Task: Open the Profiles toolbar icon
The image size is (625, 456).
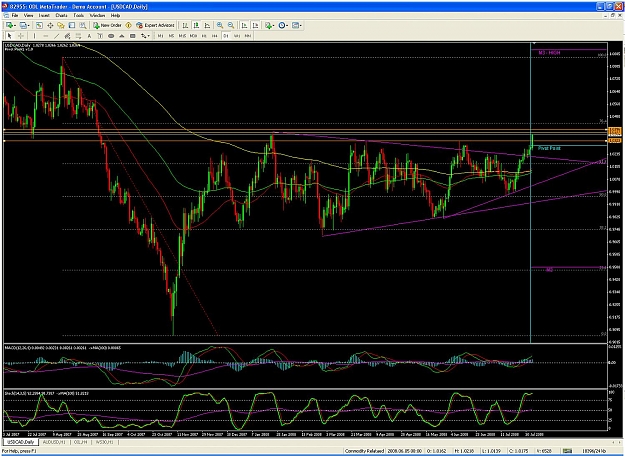Action: 23,25
